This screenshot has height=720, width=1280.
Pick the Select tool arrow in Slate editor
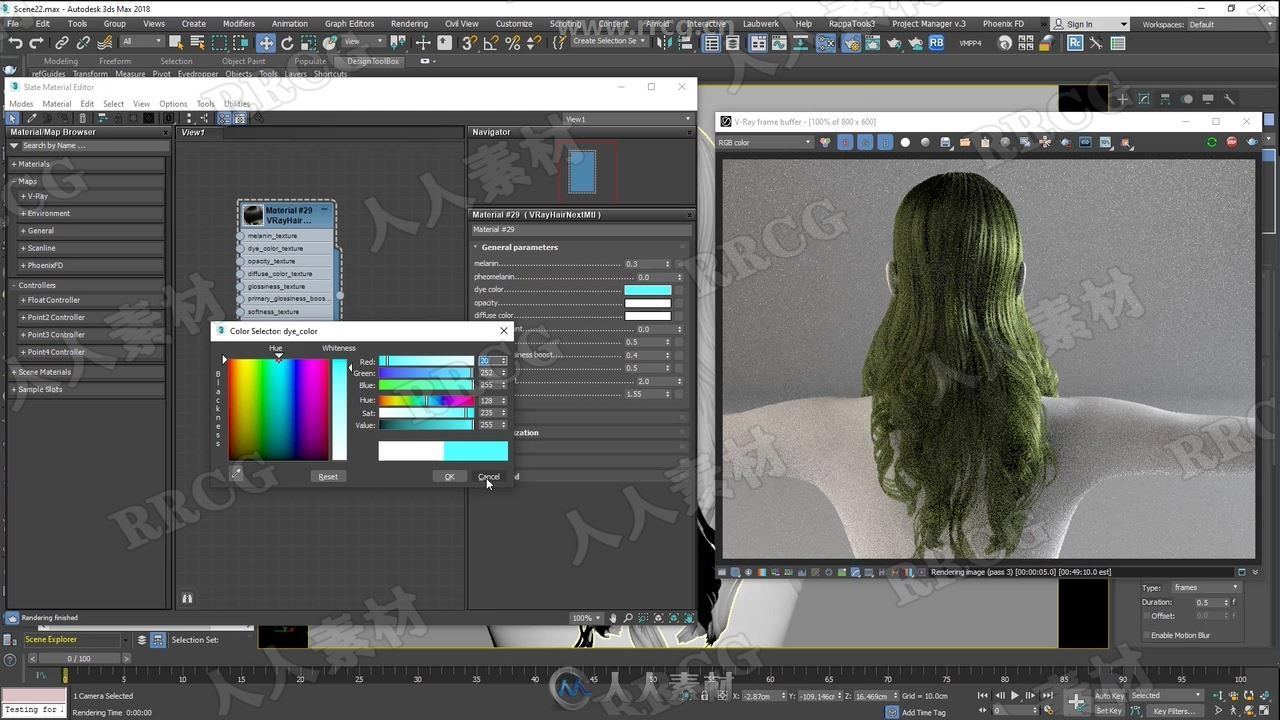pos(13,118)
